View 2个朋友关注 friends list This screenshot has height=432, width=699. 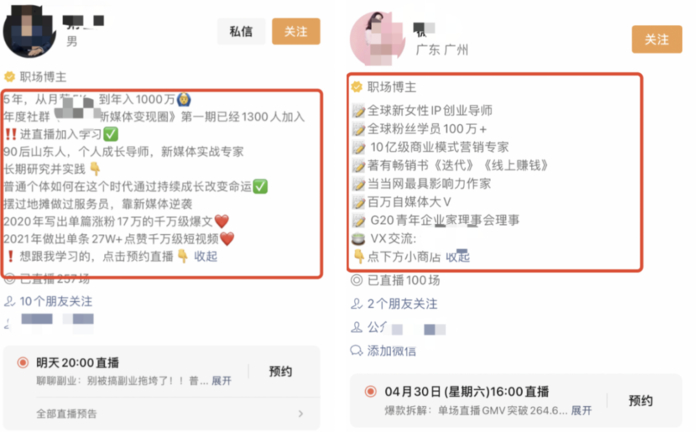point(403,304)
